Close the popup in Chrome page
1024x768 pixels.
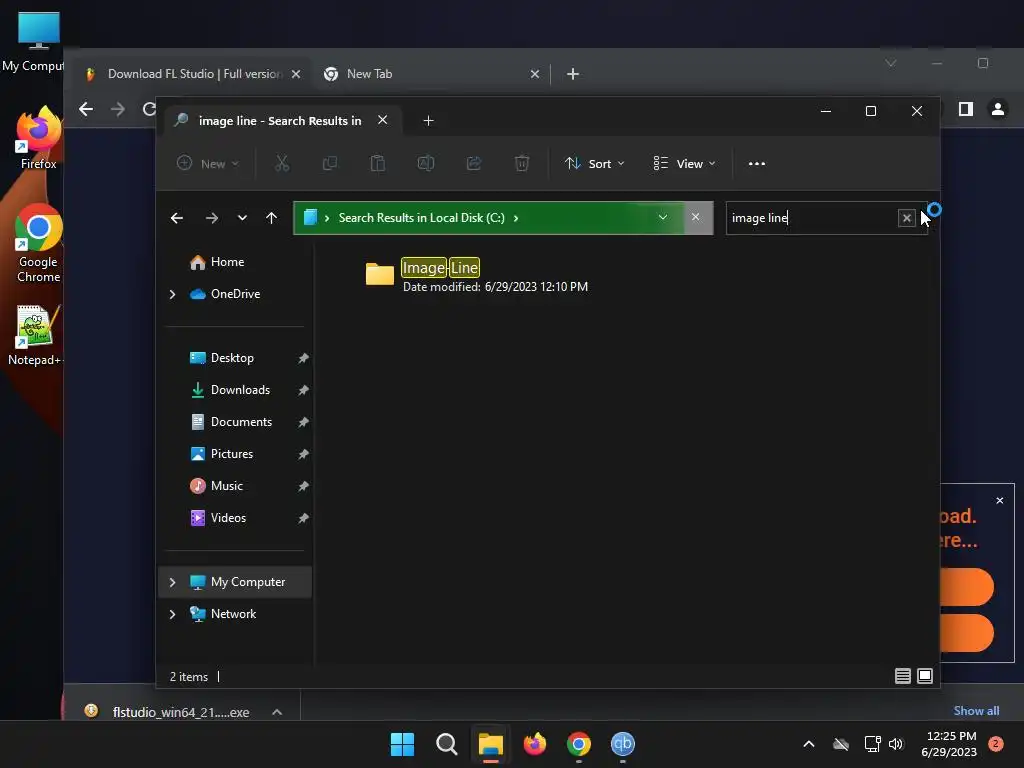point(999,500)
